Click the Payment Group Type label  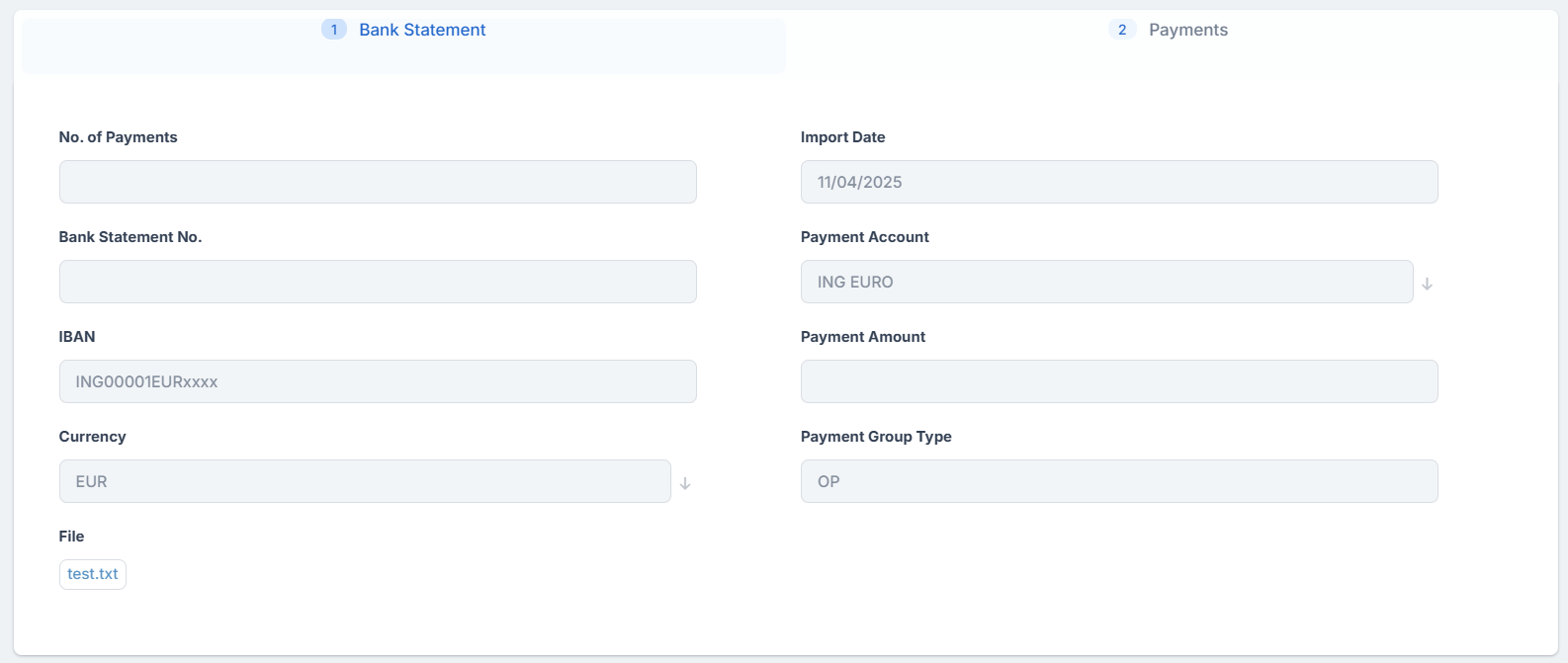(x=876, y=437)
